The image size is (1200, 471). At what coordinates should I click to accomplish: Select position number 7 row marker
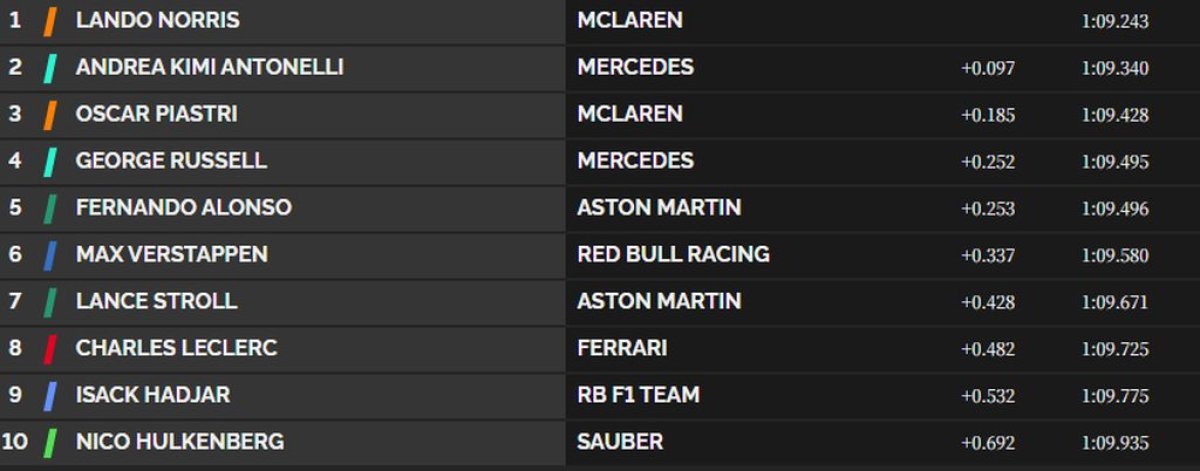click(x=15, y=302)
